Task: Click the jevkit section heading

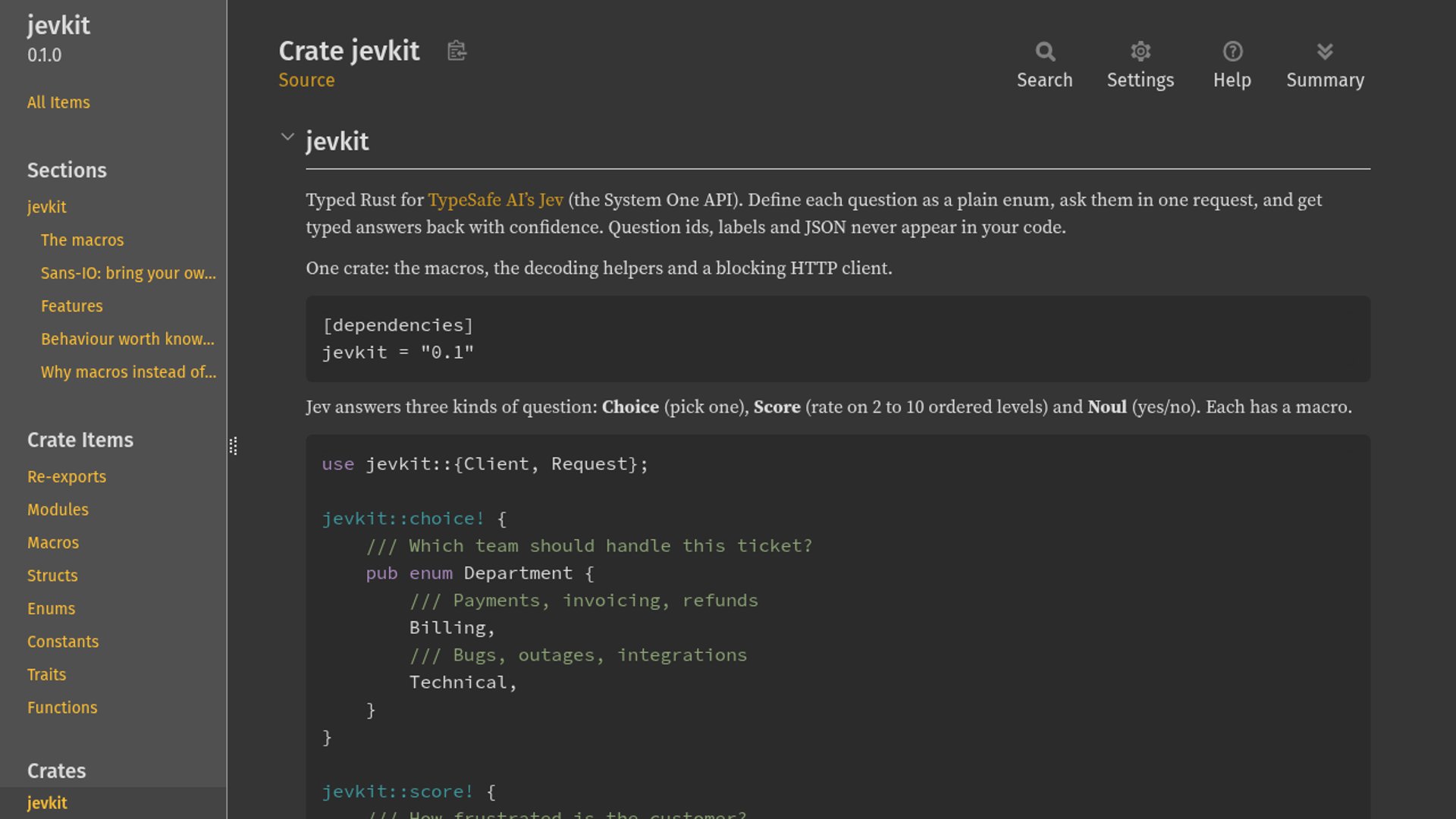Action: [x=337, y=142]
